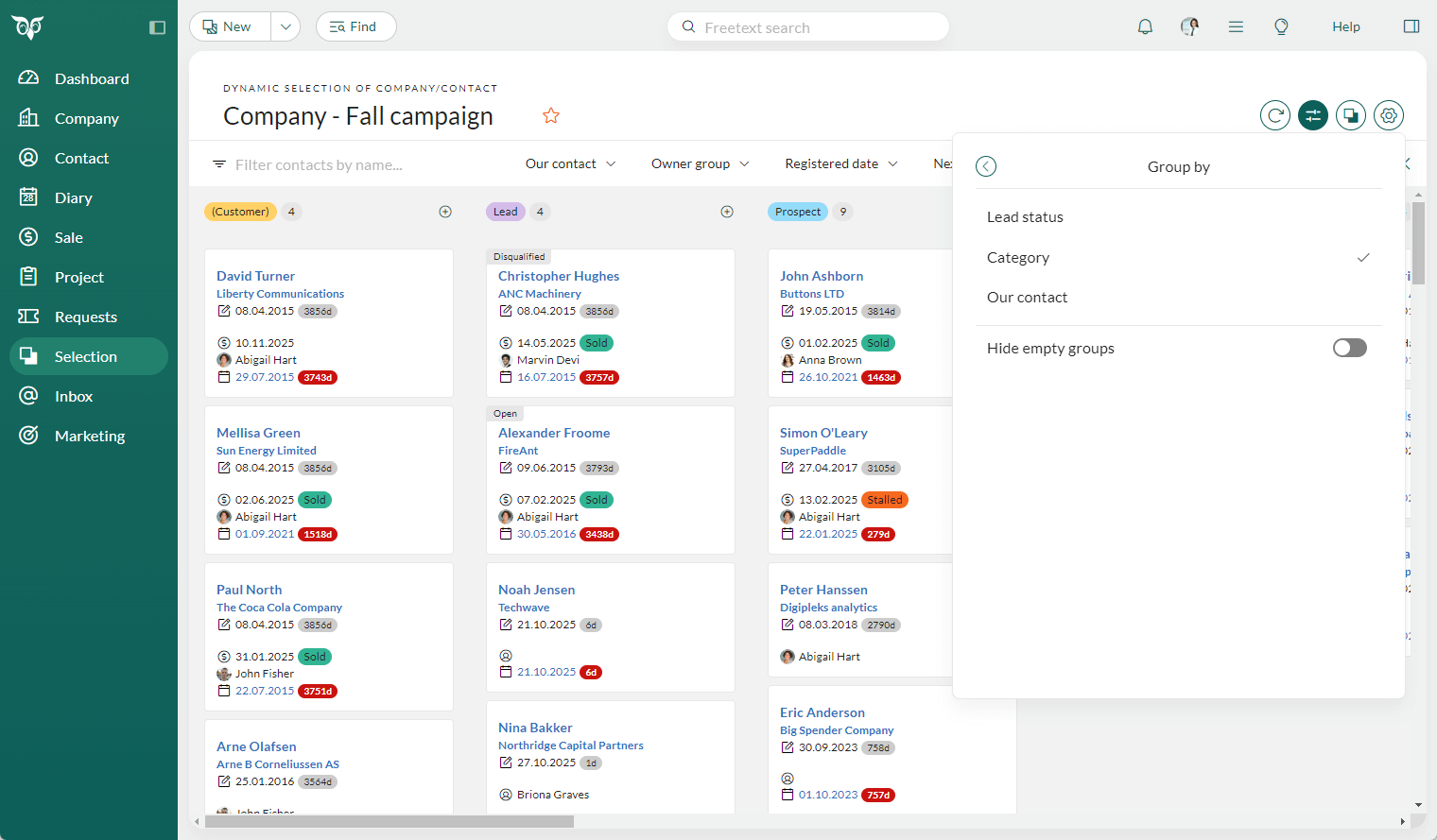Refresh the selection view
This screenshot has height=840, width=1437.
[x=1274, y=114]
